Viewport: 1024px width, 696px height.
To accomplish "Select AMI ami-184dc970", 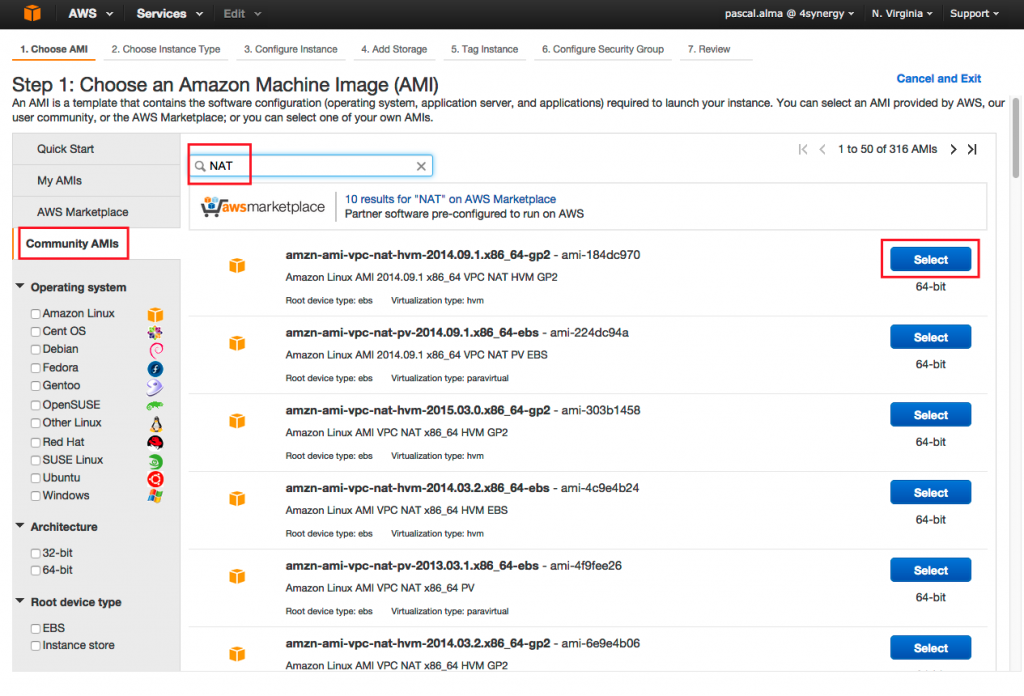I will [x=930, y=259].
